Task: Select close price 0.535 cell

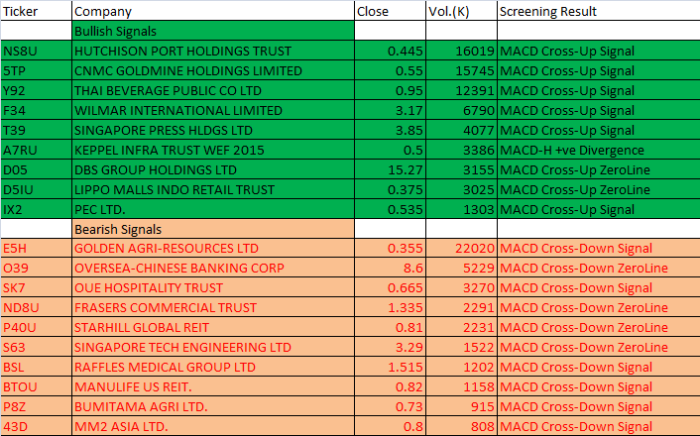Action: click(x=390, y=209)
